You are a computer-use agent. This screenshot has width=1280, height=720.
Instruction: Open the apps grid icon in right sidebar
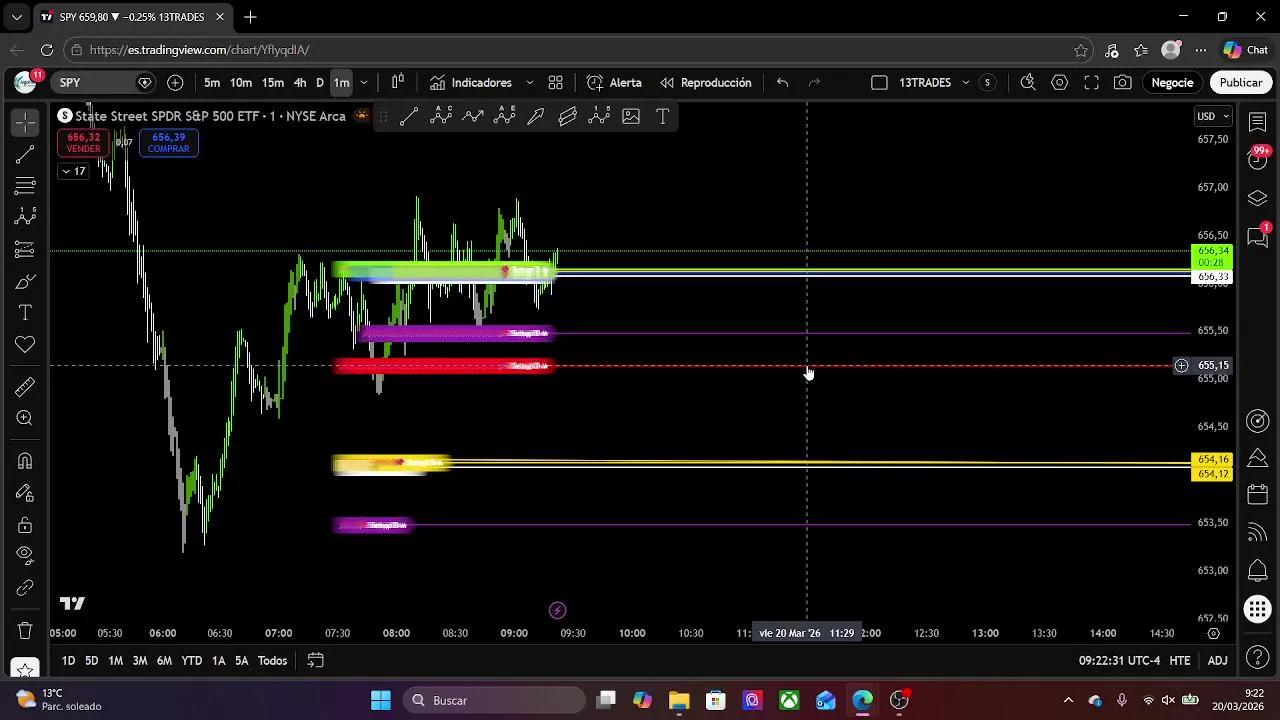coord(1258,609)
